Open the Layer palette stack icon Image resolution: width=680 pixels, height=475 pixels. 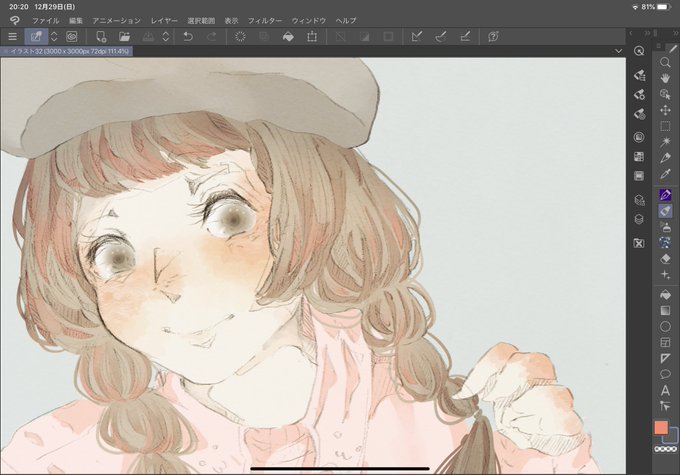[639, 219]
